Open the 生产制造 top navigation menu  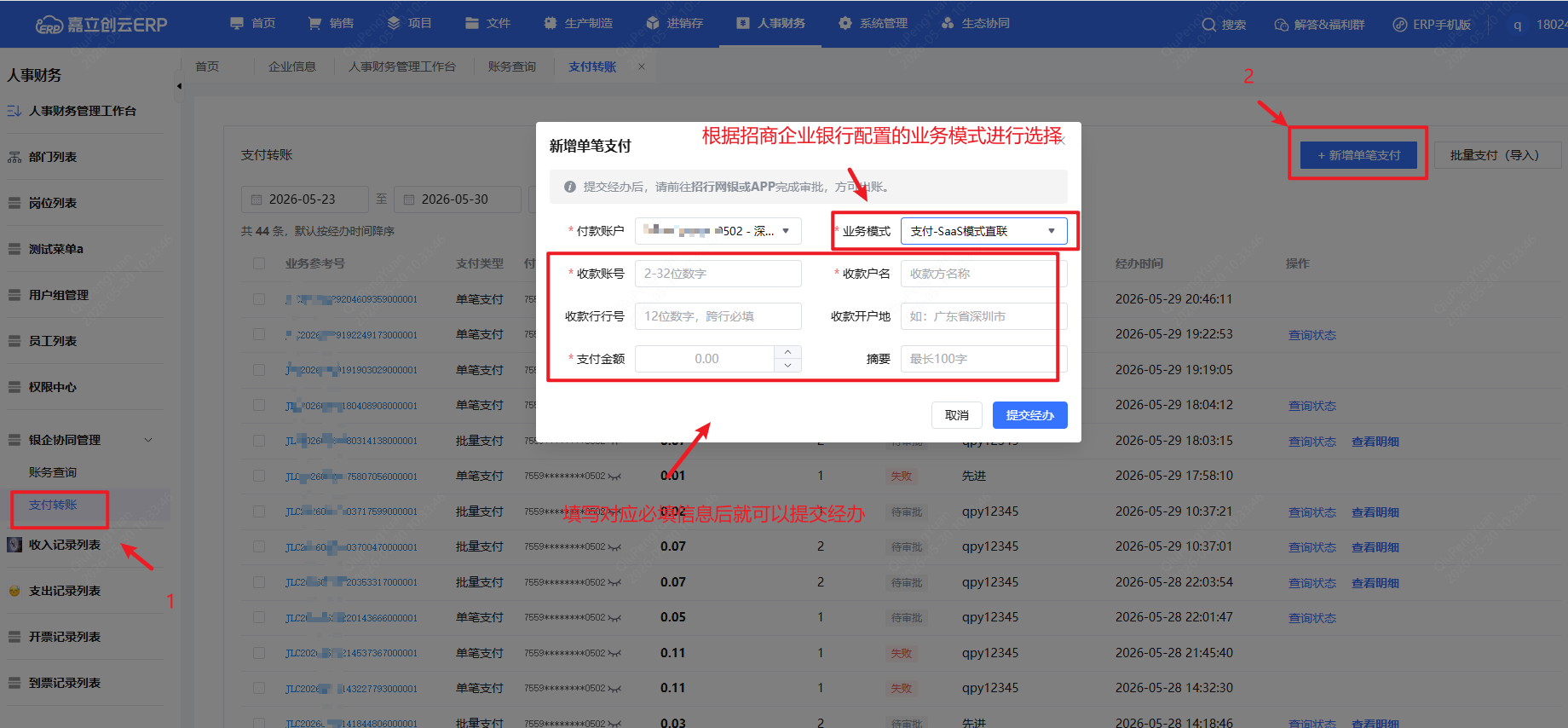pos(579,23)
